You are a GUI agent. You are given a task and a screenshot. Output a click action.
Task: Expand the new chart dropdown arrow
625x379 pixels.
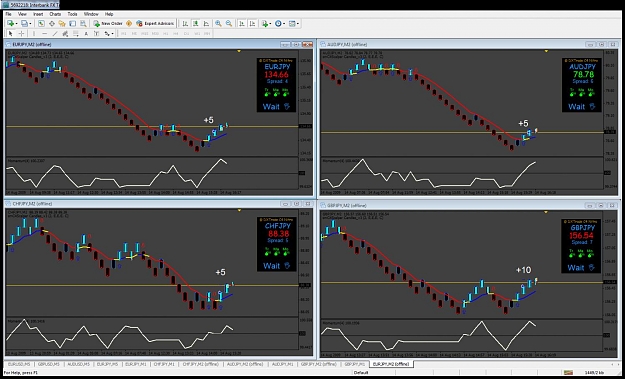point(16,24)
